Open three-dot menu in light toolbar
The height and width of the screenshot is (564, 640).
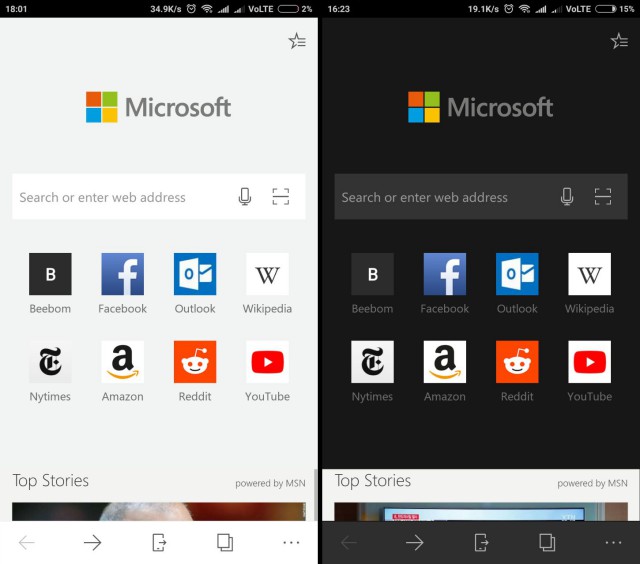coord(291,542)
